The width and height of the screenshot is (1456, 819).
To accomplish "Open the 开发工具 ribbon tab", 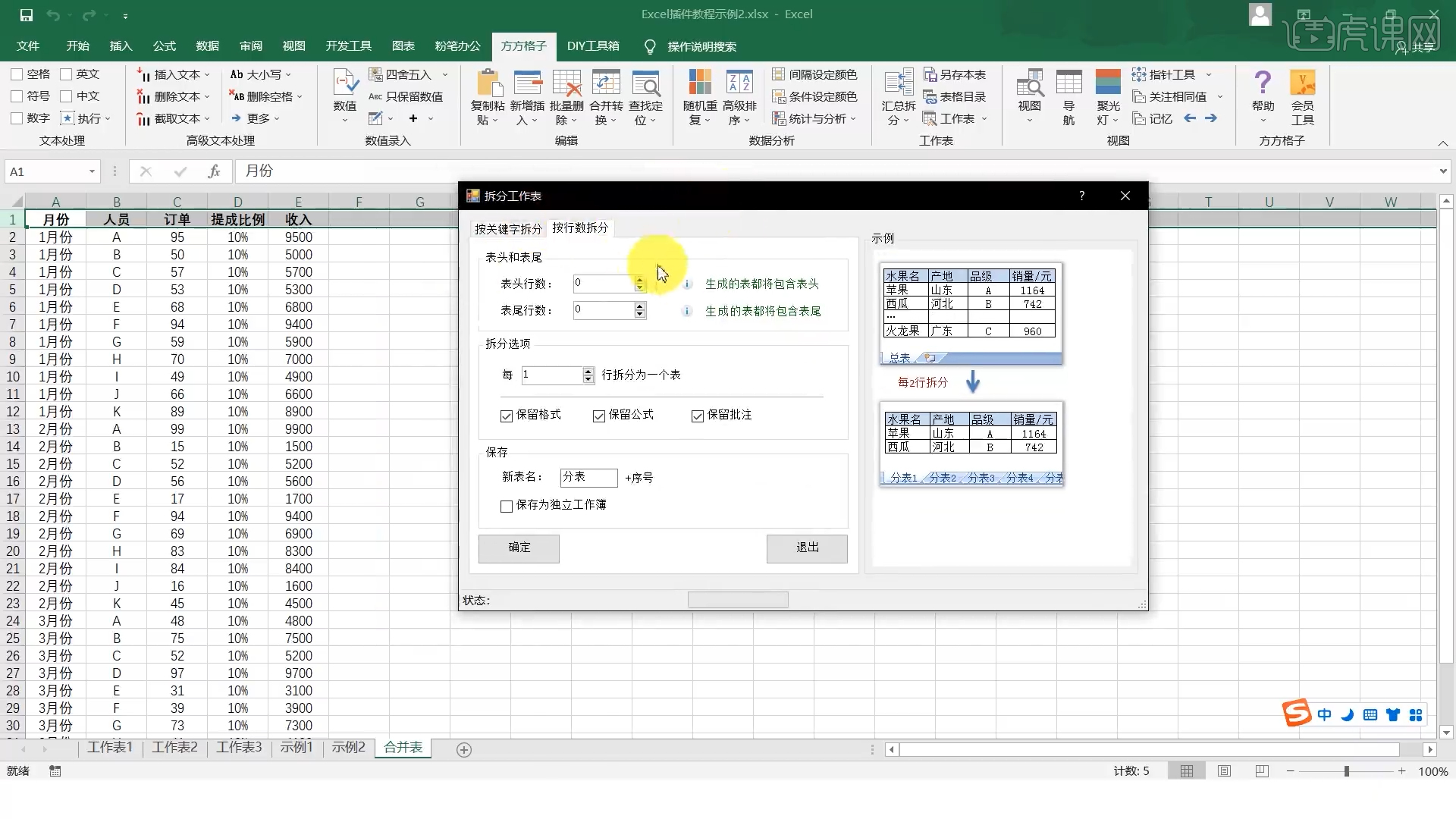I will 348,46.
